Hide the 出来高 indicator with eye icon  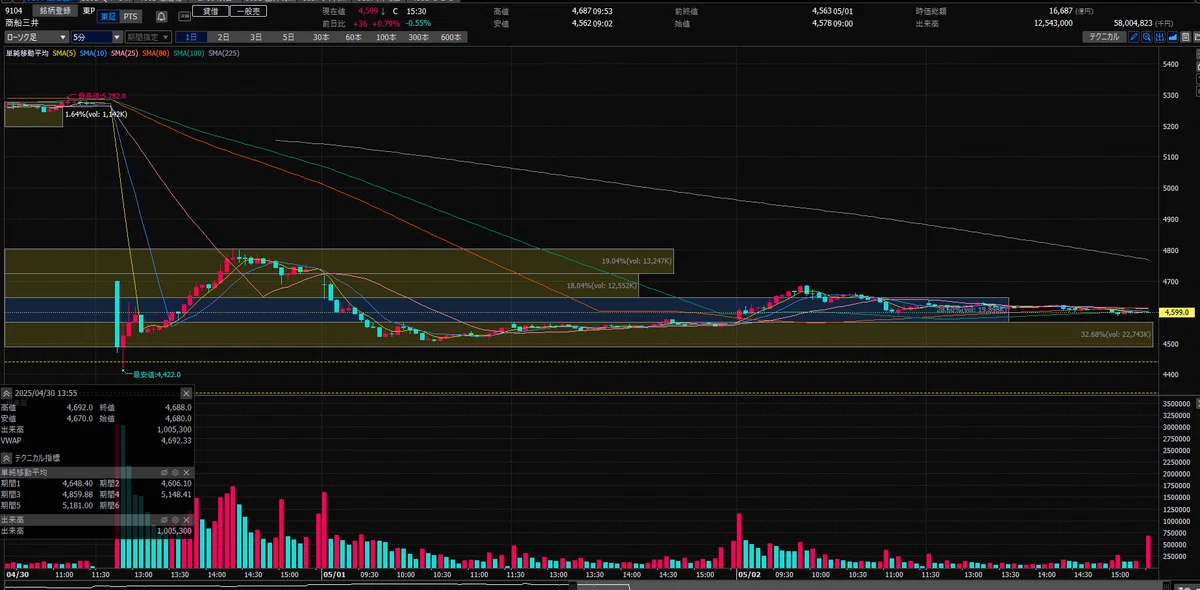click(164, 520)
